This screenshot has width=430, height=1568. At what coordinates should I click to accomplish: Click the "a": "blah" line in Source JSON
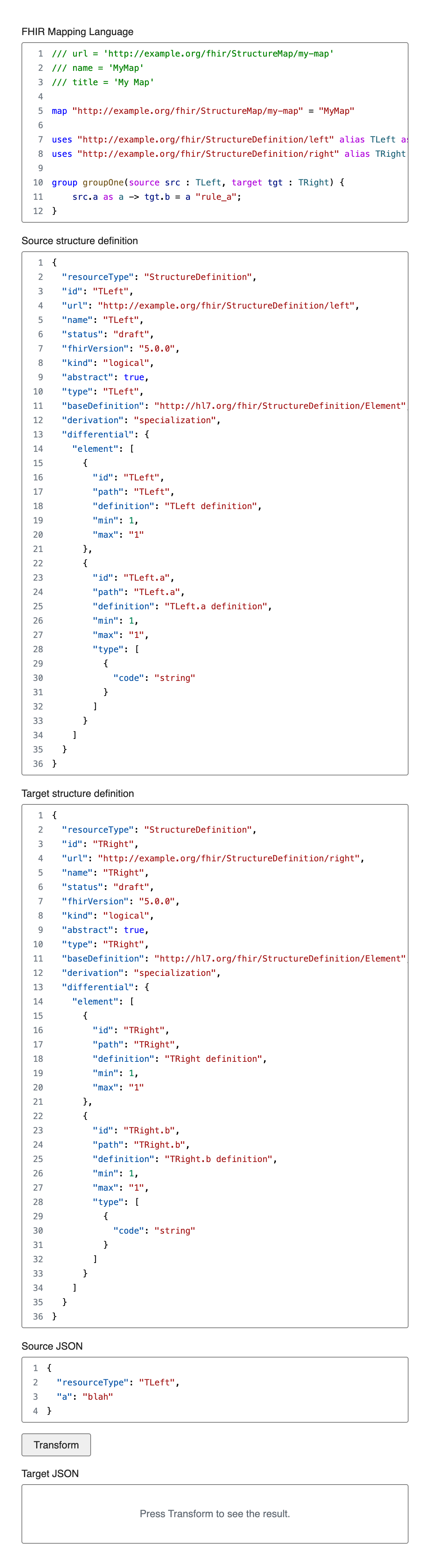click(x=85, y=1397)
